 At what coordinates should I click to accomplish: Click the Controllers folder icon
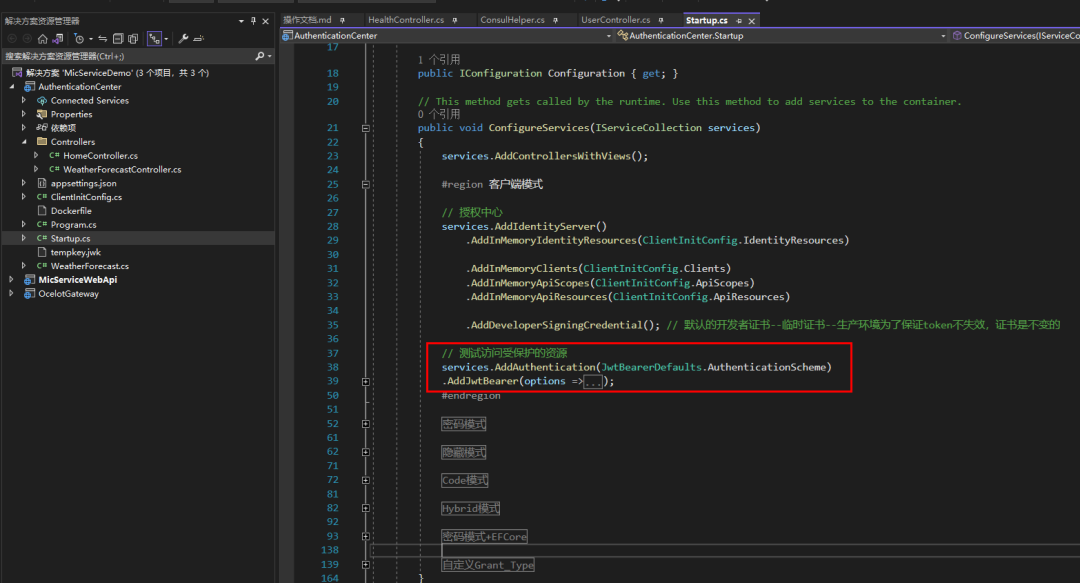click(x=42, y=141)
